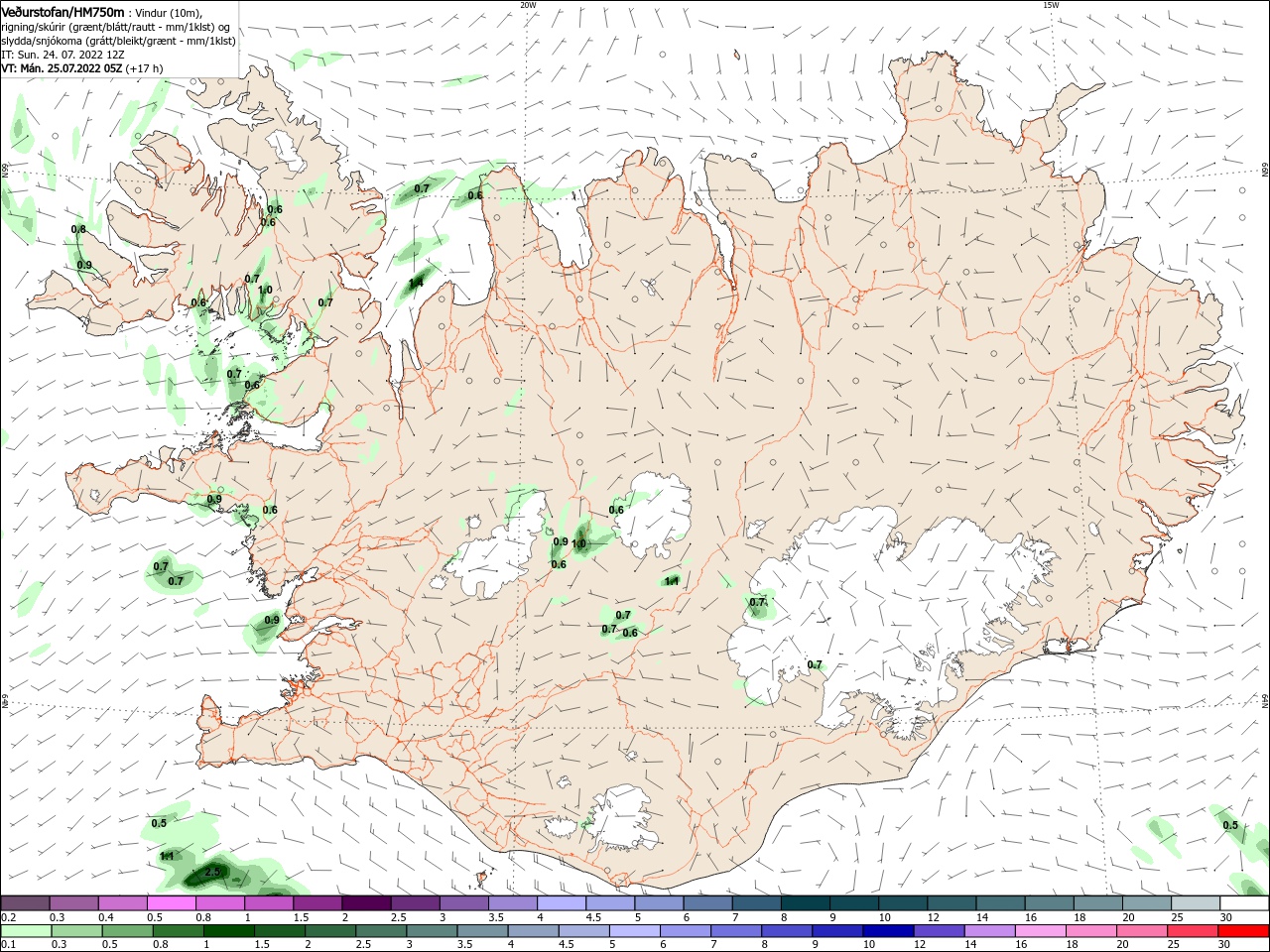Choose the darkest purple 2 snow scale swatch
The width and height of the screenshot is (1270, 952).
click(366, 903)
